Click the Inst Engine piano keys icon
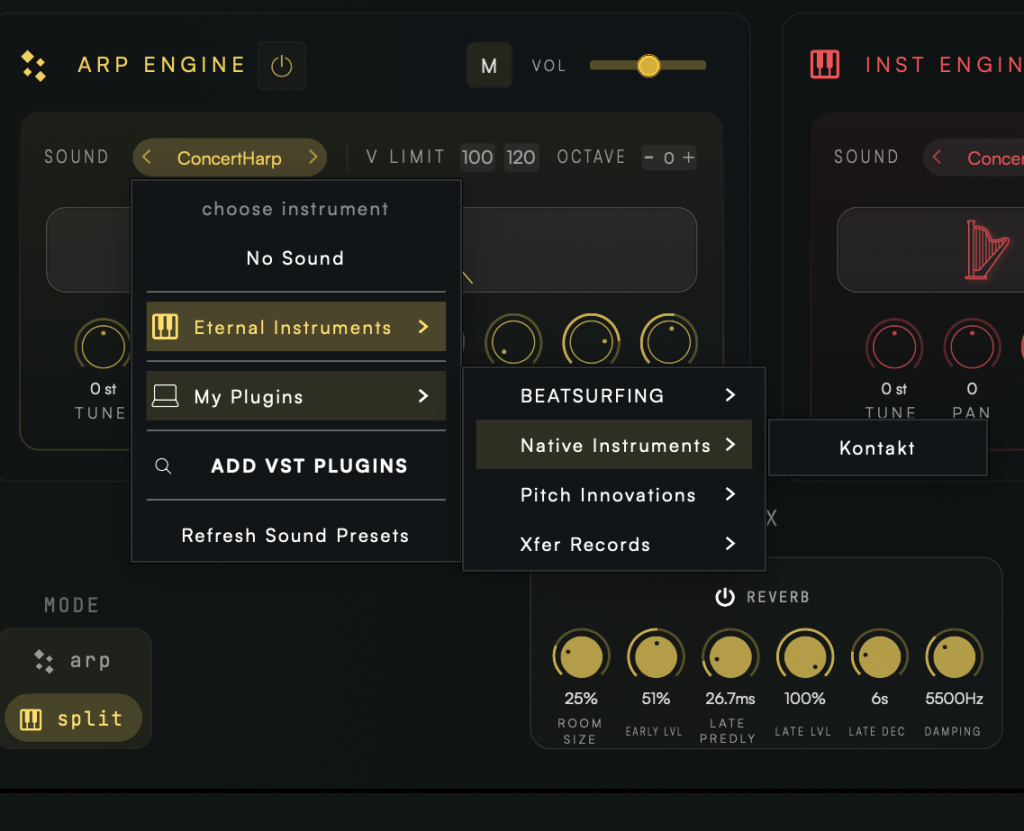Image resolution: width=1024 pixels, height=831 pixels. coord(825,65)
